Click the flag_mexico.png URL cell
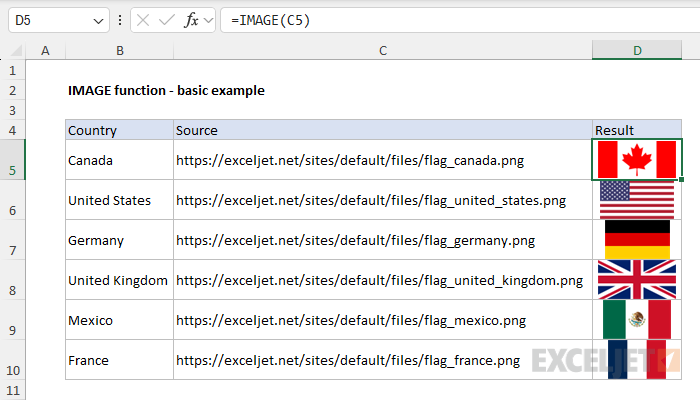This screenshot has height=400, width=700. click(383, 320)
